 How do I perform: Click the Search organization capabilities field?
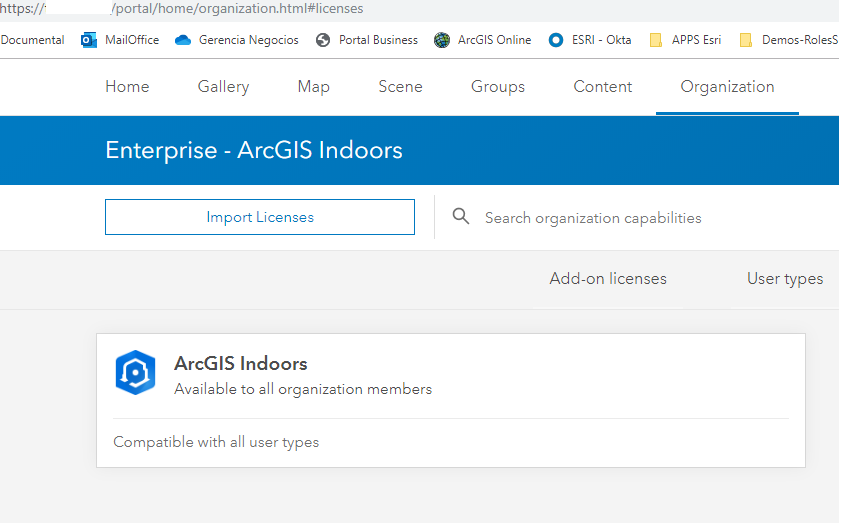(593, 218)
